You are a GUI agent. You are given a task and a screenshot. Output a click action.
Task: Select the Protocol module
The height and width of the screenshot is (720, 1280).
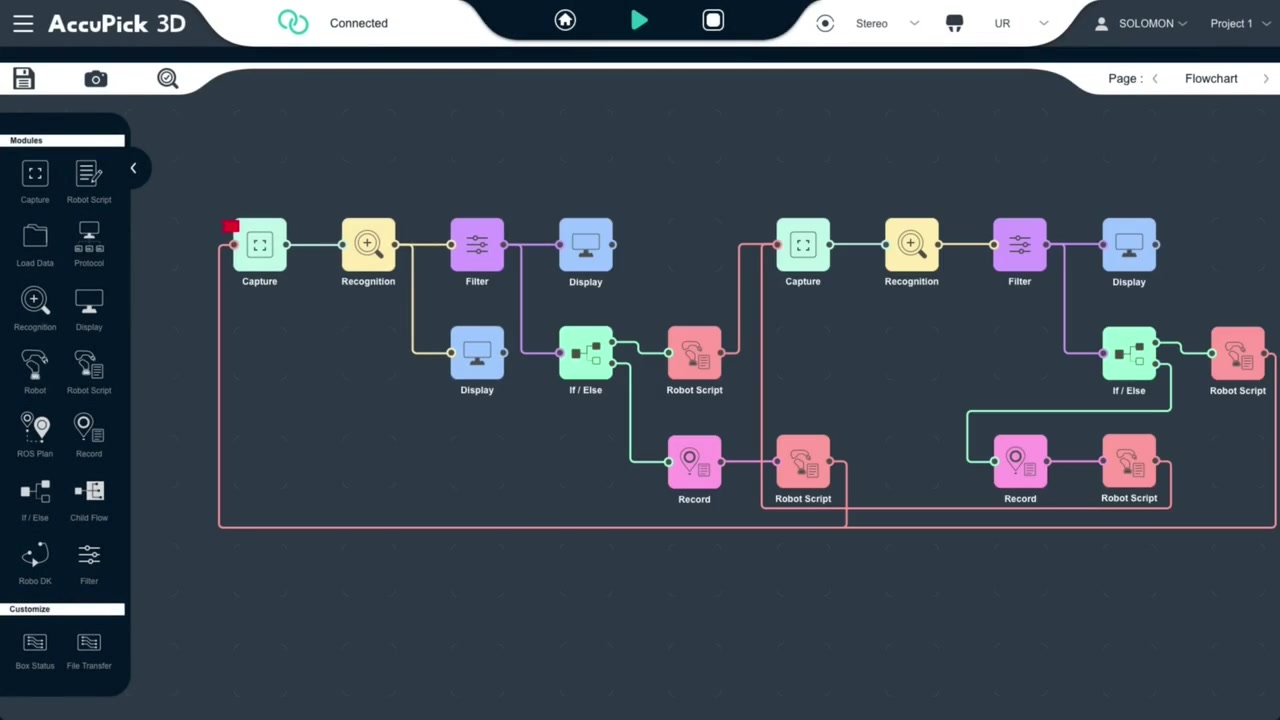click(89, 245)
